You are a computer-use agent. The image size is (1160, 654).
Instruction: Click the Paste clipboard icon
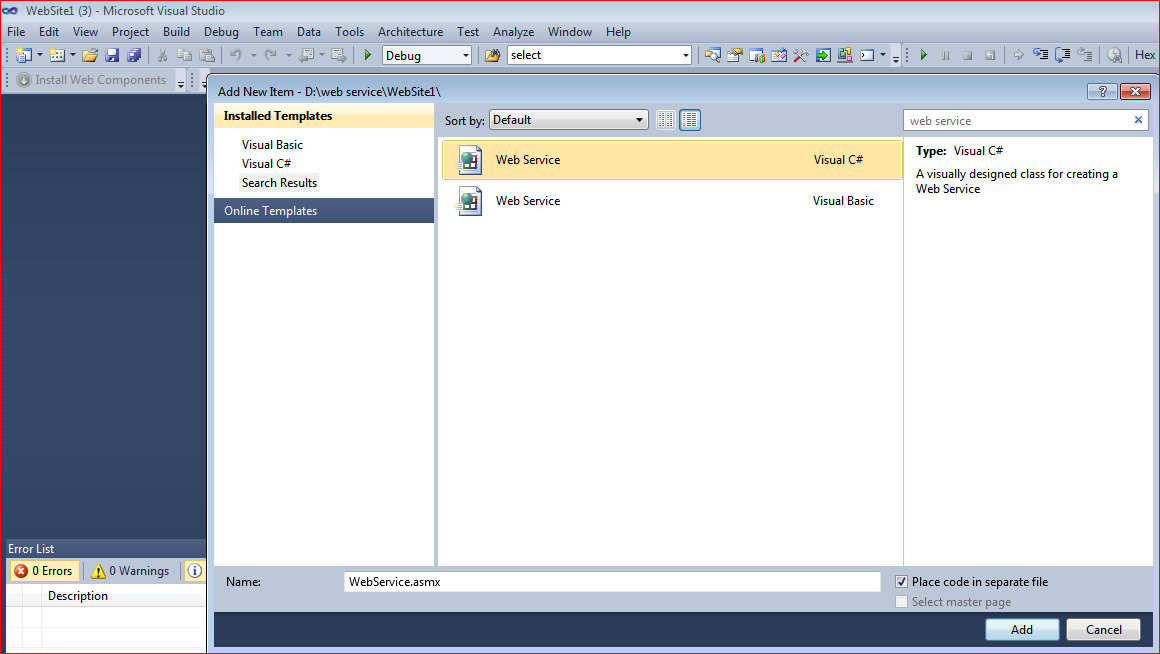[x=207, y=55]
